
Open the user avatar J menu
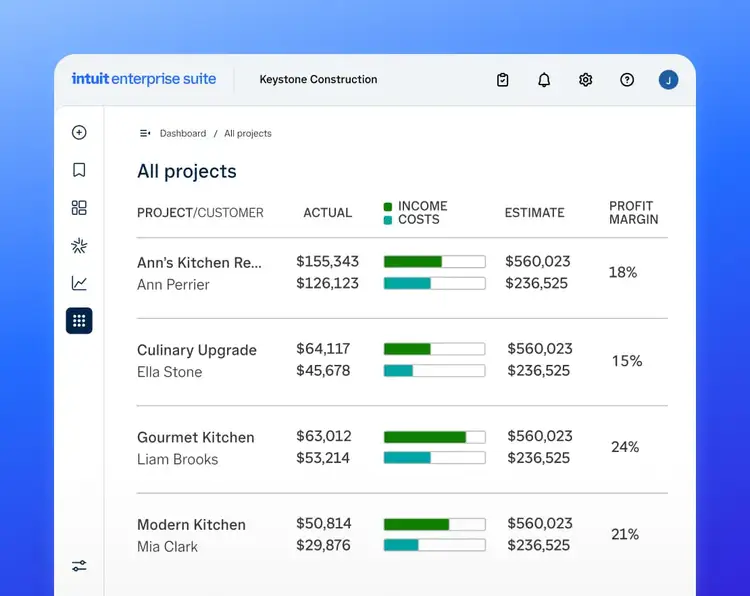click(668, 80)
